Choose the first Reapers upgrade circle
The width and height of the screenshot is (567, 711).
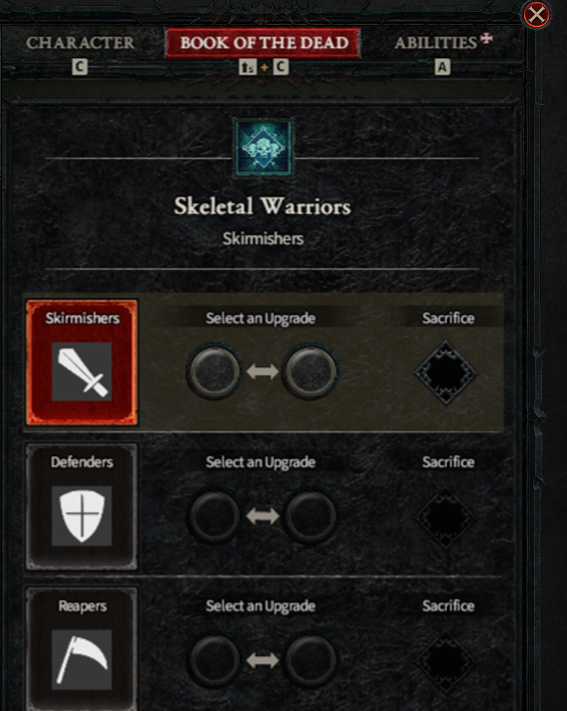click(214, 660)
